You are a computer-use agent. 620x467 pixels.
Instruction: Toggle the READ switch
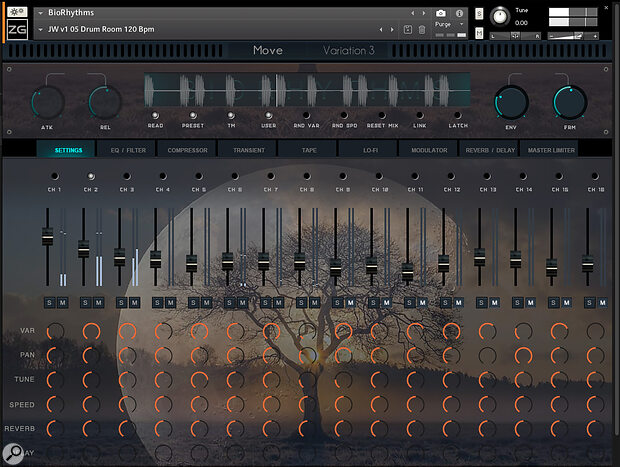(155, 115)
